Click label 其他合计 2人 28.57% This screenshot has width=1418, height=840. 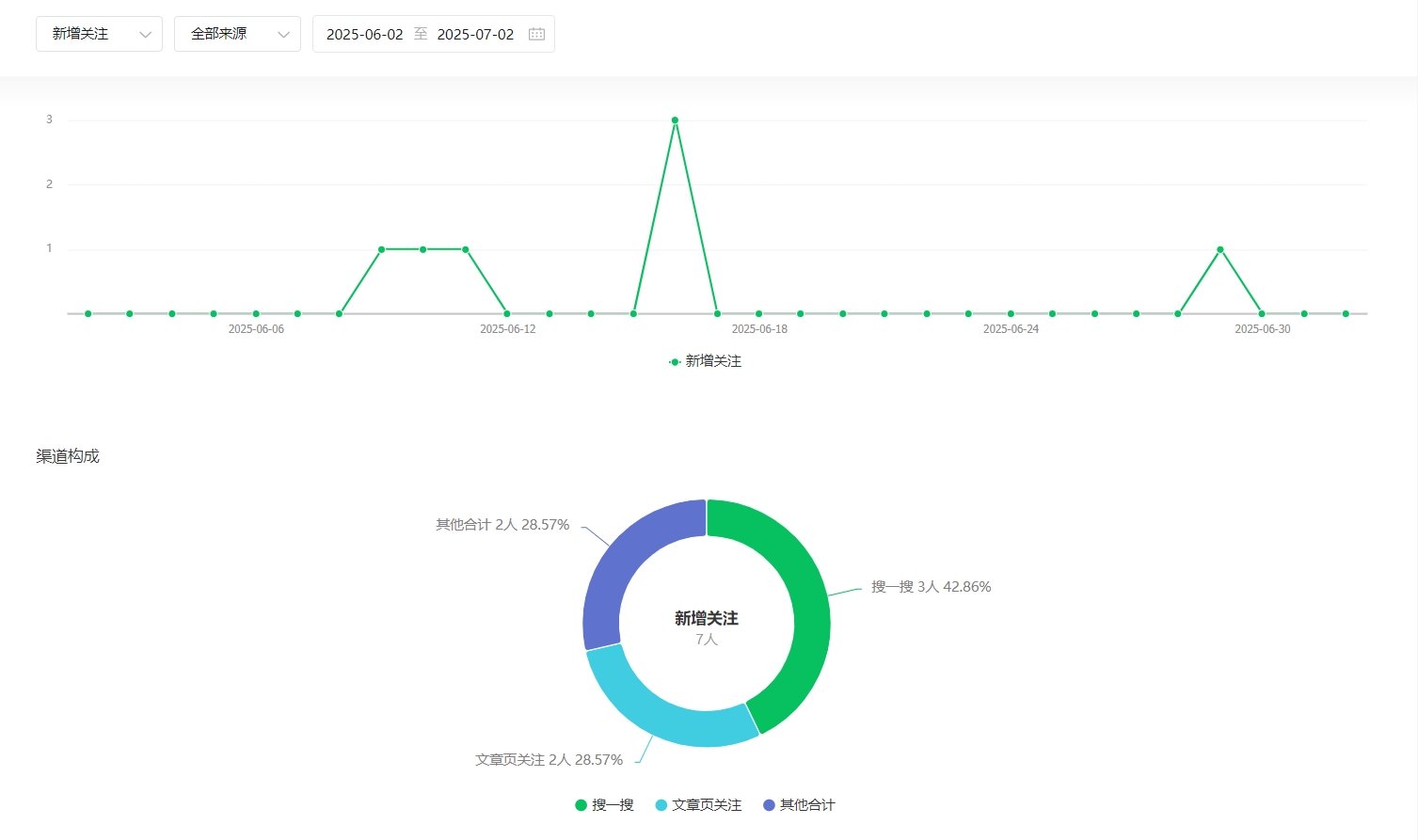[502, 525]
